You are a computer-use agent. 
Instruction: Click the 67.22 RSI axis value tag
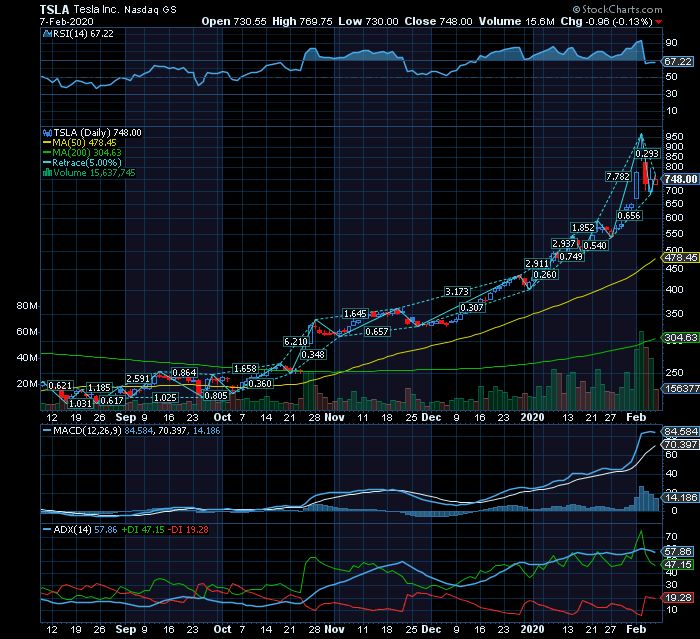678,62
